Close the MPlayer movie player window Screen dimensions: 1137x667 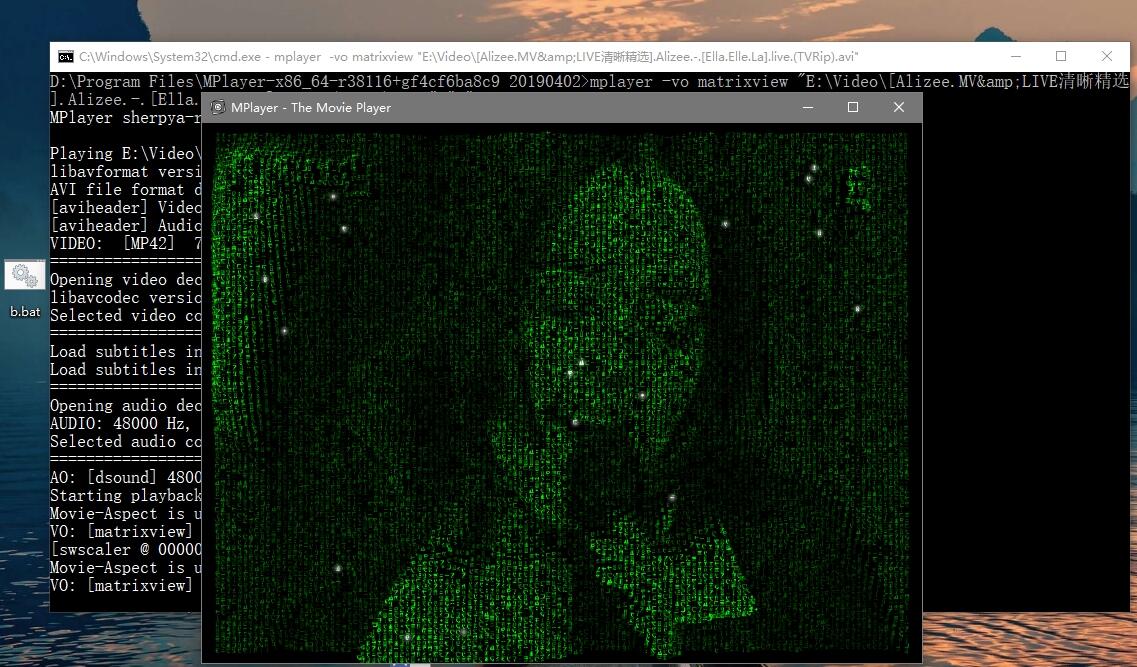[899, 107]
